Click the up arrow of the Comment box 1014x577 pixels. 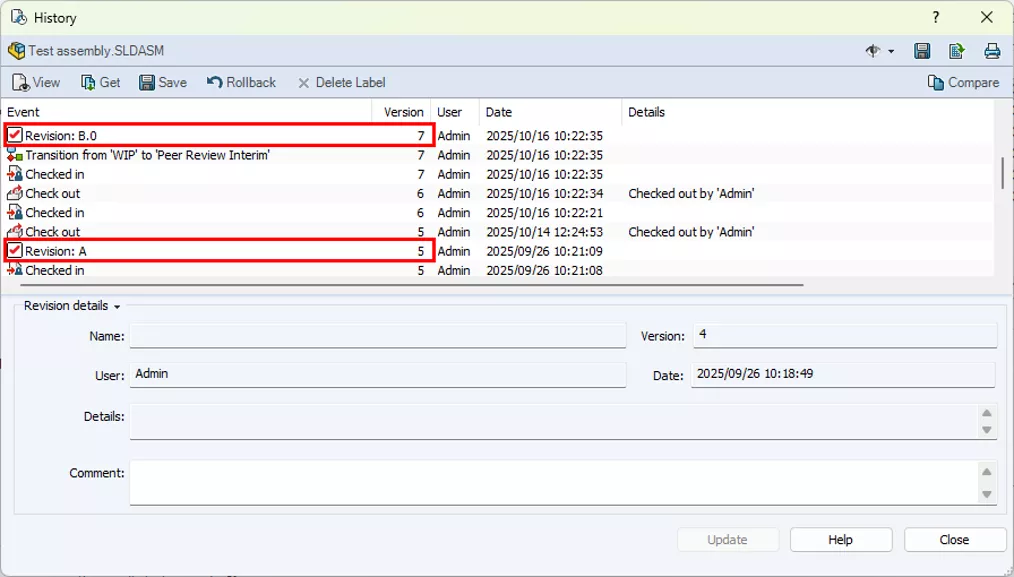(987, 472)
